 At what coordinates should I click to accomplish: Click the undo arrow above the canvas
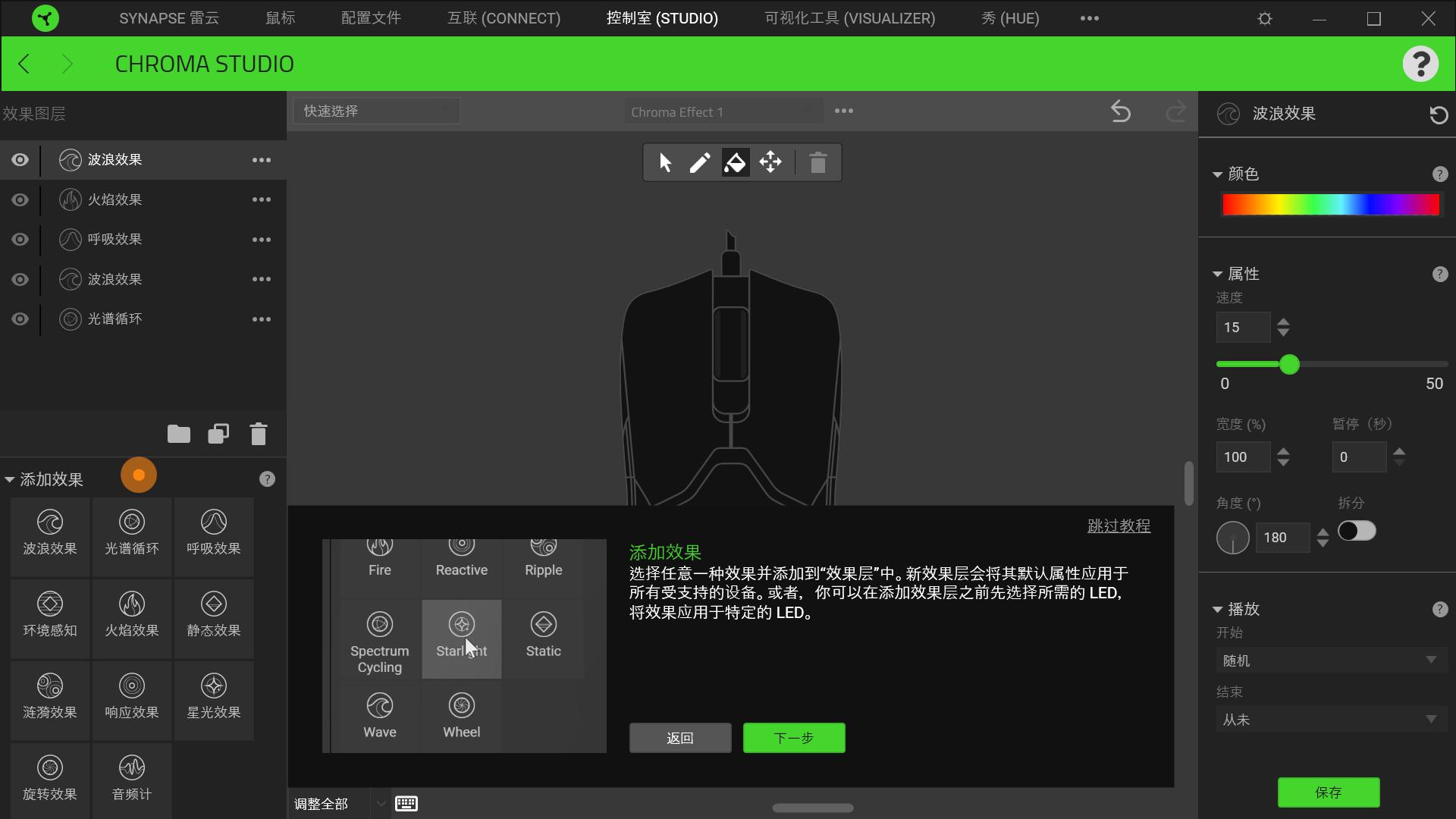tap(1120, 111)
